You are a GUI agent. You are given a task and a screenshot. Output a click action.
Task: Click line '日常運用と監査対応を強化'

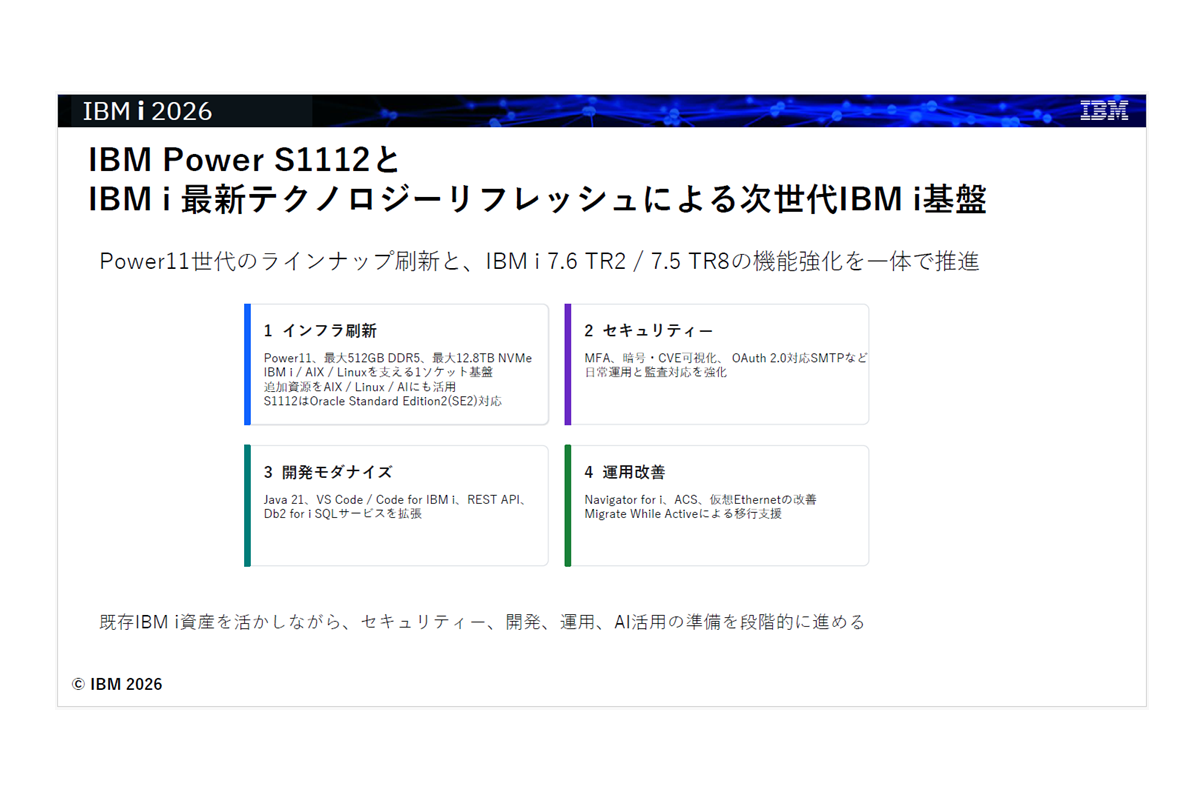coord(656,372)
